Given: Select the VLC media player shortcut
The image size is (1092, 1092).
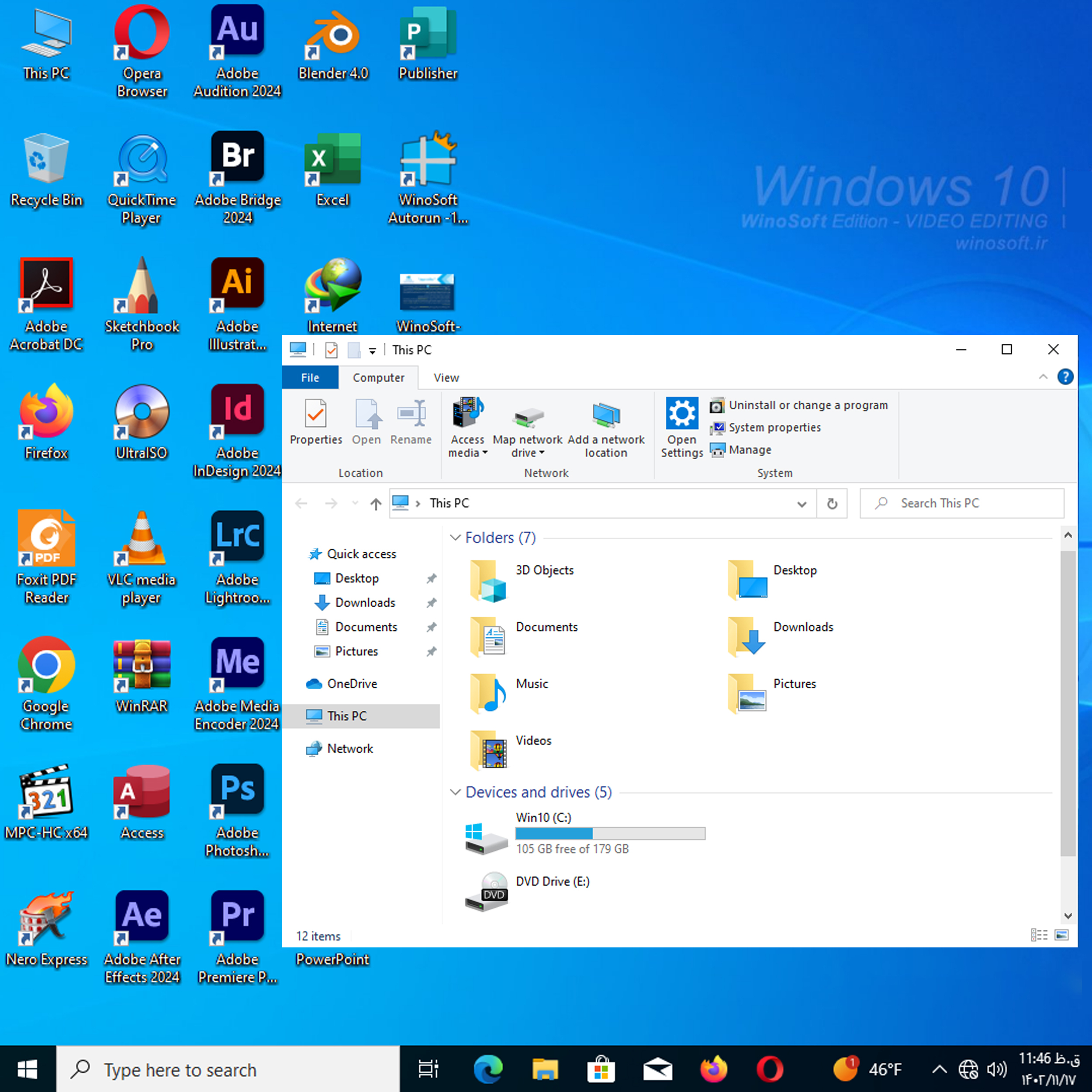Looking at the screenshot, I should [141, 557].
